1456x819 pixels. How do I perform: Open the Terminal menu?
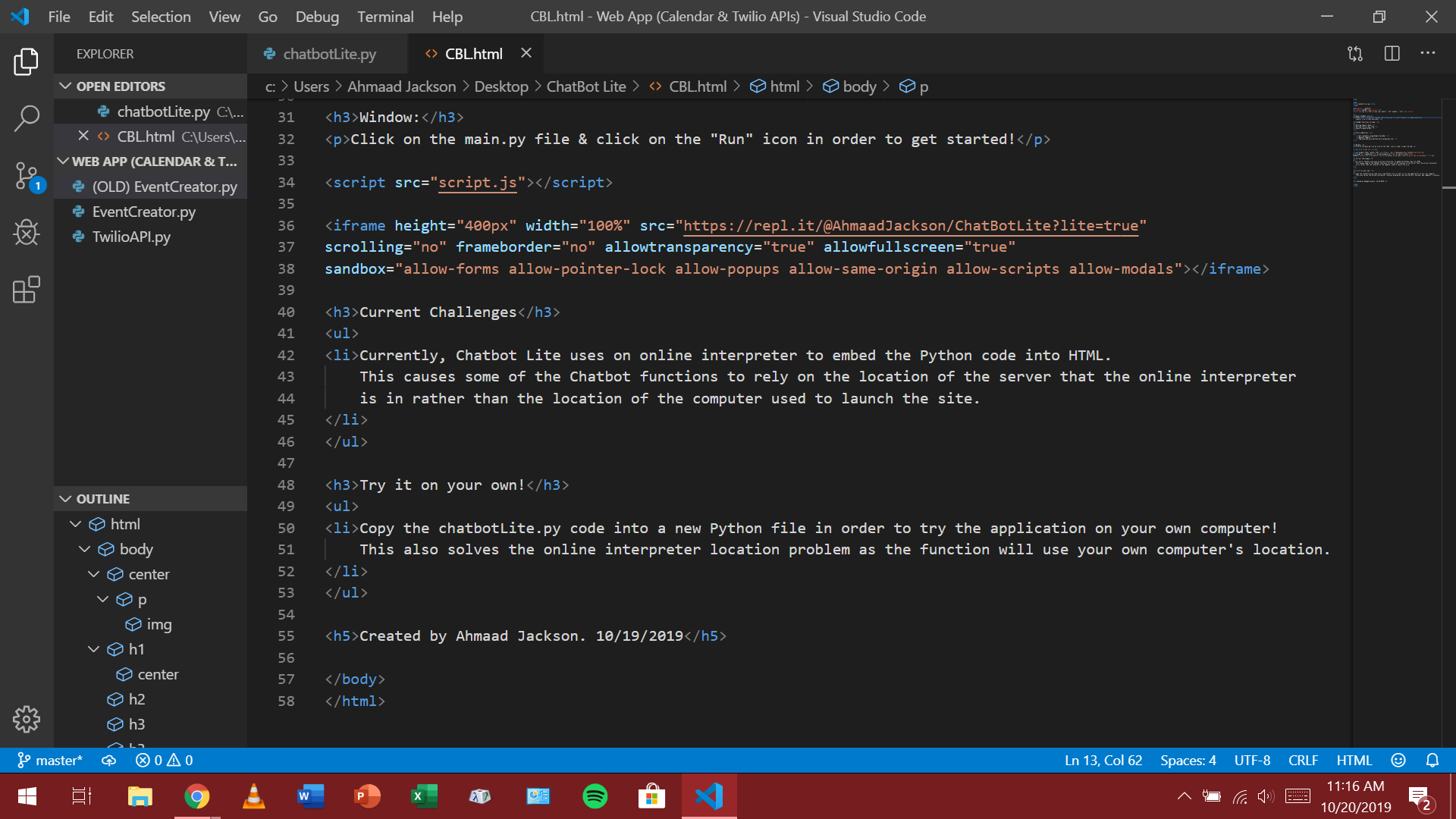pyautogui.click(x=385, y=17)
